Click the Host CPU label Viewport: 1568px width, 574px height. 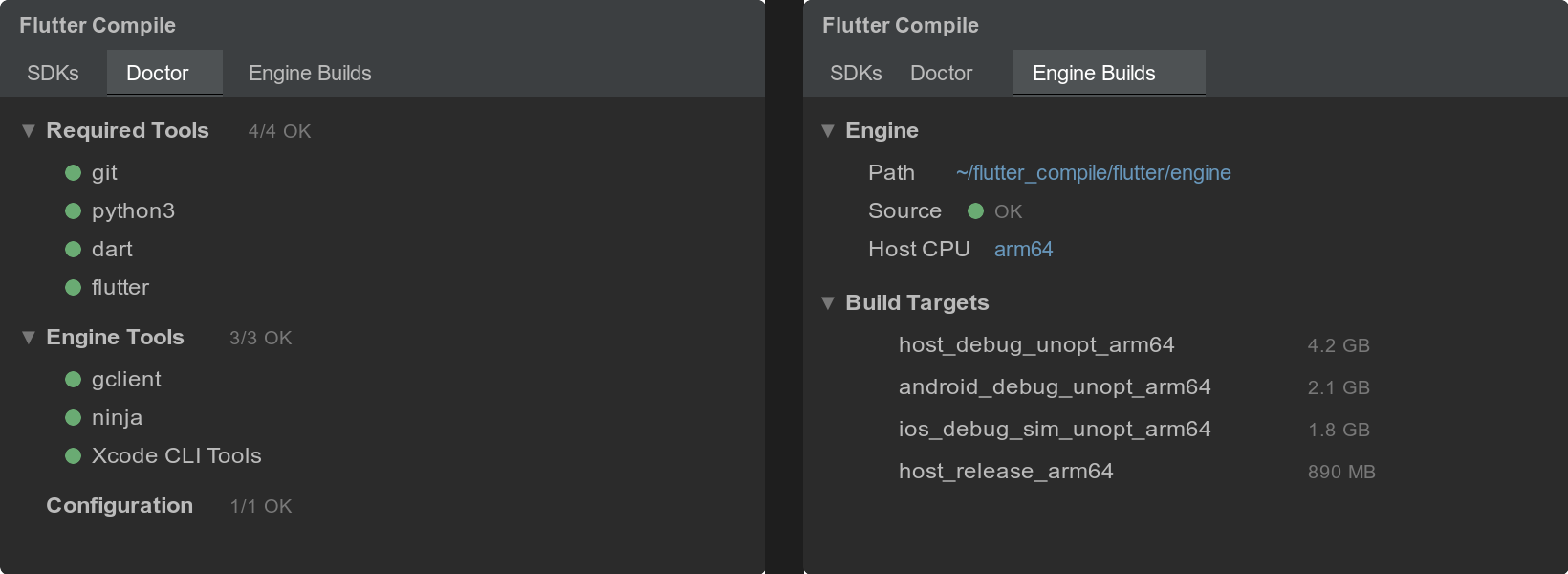coord(919,250)
